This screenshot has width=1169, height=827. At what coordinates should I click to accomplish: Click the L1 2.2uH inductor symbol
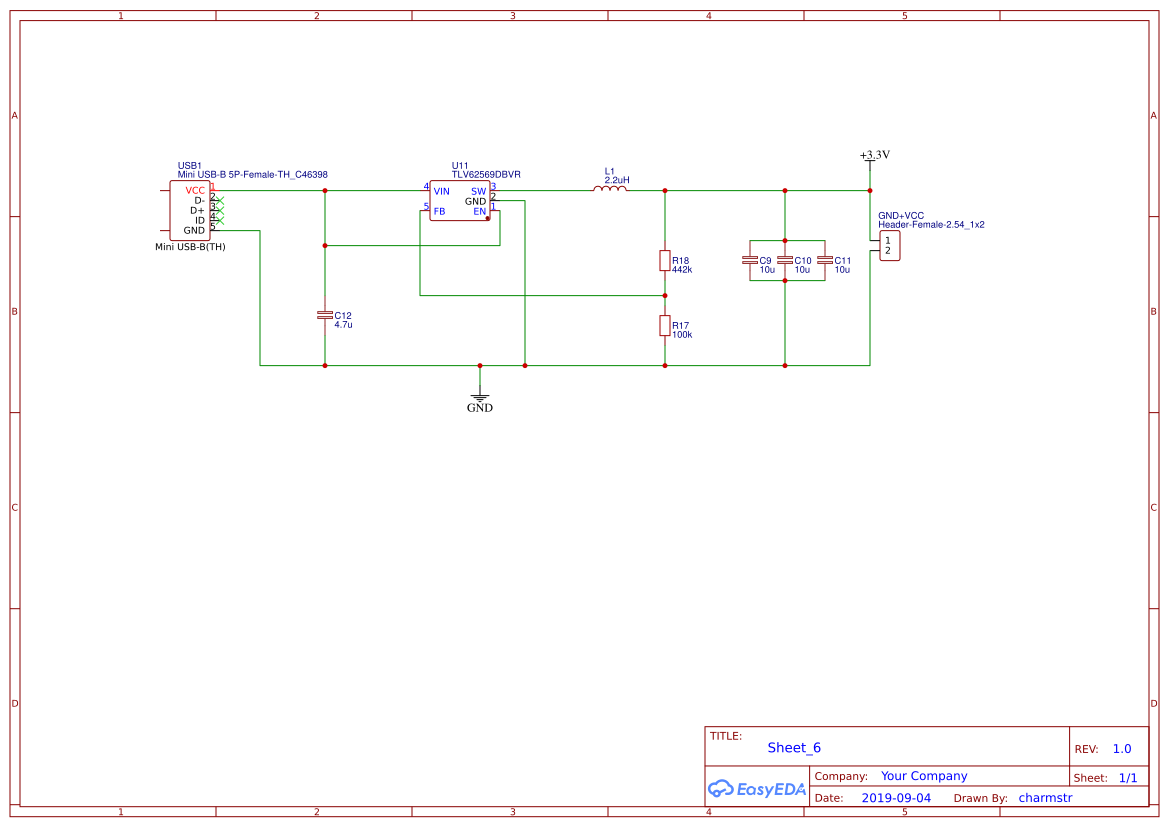[x=612, y=187]
